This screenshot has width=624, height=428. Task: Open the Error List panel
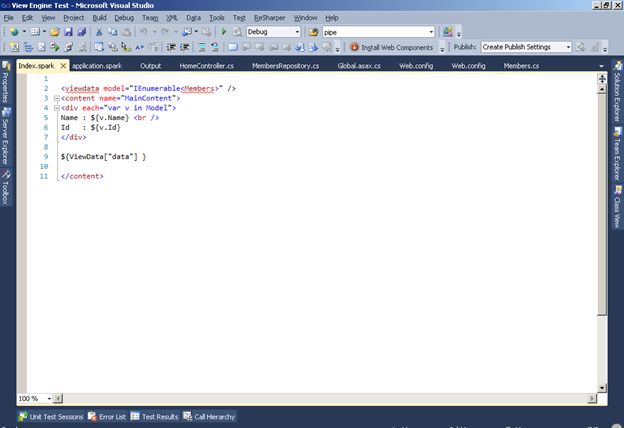coord(107,416)
